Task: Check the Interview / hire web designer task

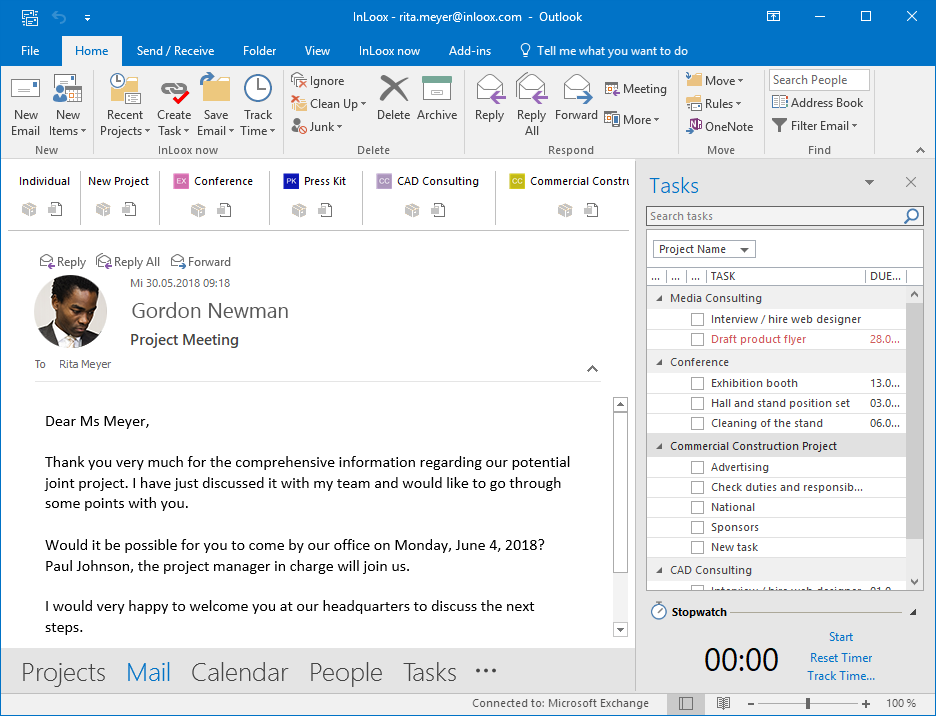Action: coord(697,319)
